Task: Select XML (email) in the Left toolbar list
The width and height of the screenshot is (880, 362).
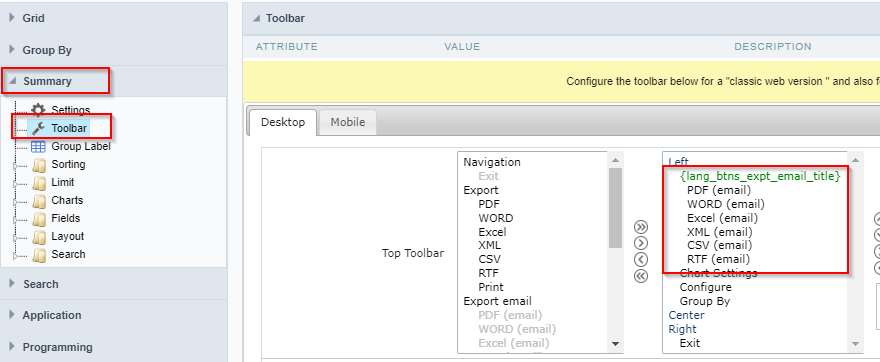Action: (x=719, y=232)
